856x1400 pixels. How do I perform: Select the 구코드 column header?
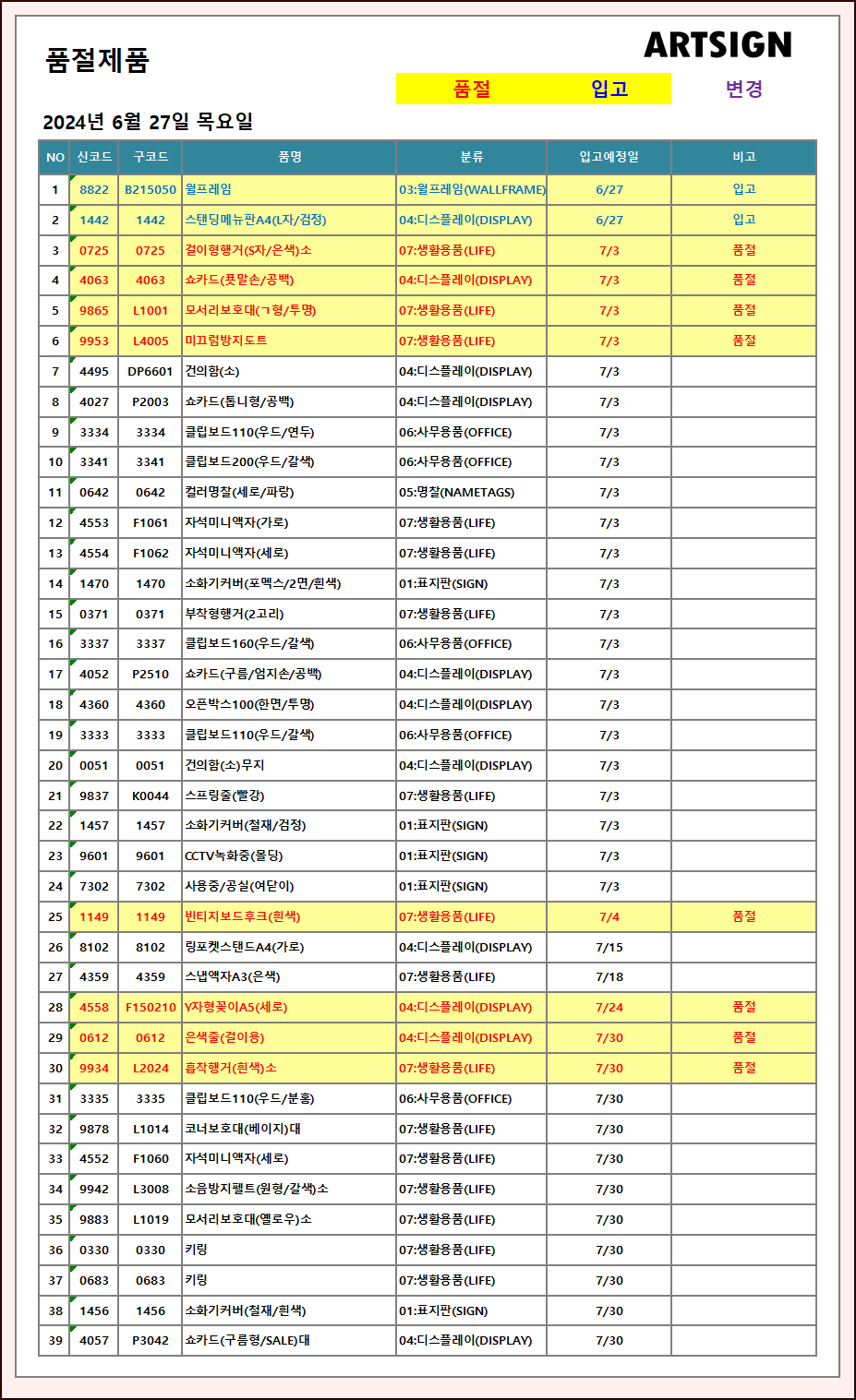(x=151, y=157)
